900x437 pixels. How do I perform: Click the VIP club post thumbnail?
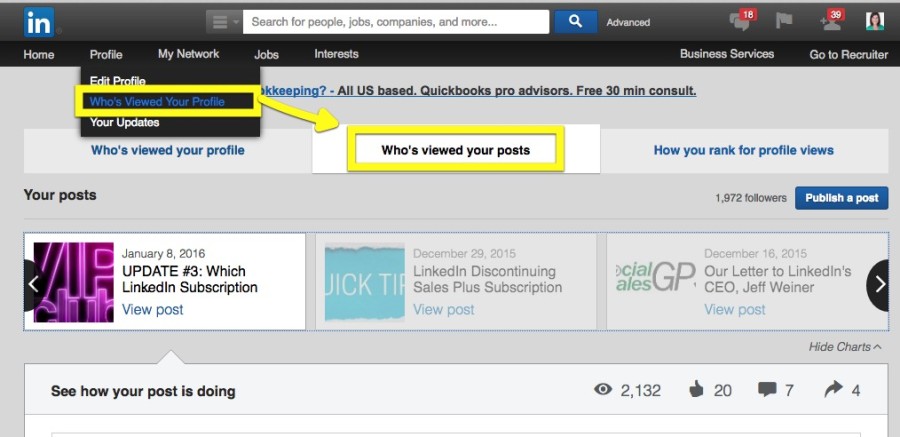(73, 282)
